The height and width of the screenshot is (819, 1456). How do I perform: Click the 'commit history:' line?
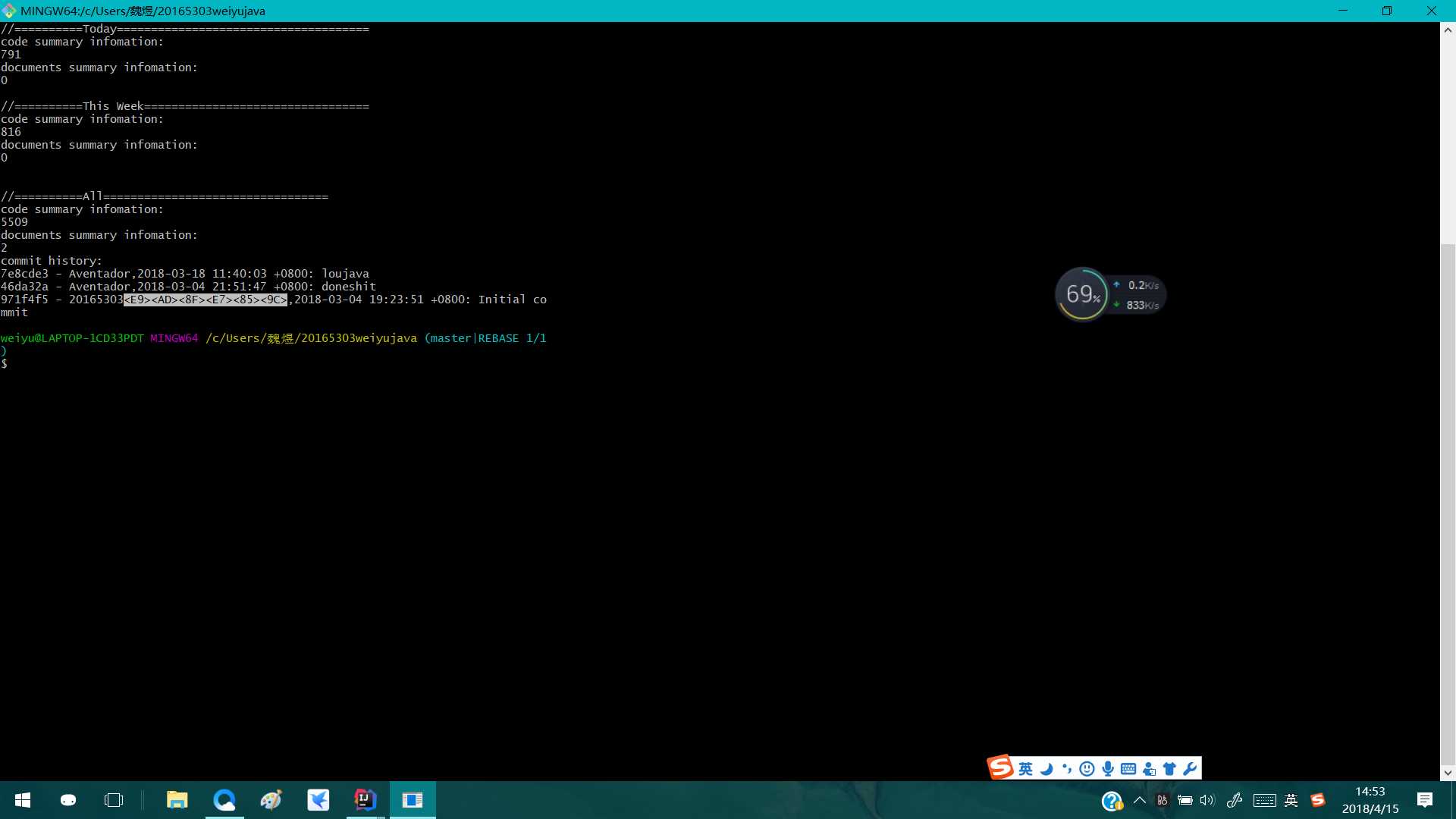pyautogui.click(x=51, y=261)
